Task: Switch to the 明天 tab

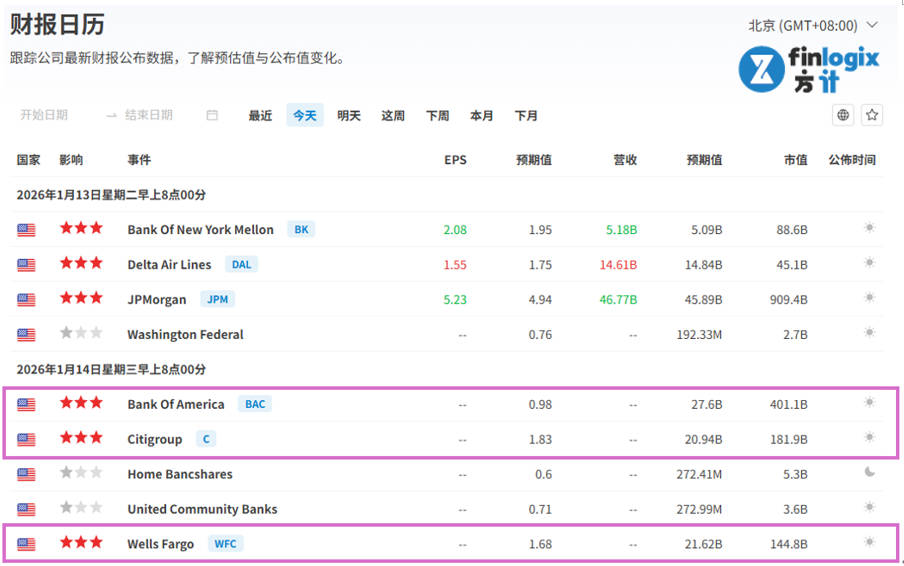Action: point(349,115)
